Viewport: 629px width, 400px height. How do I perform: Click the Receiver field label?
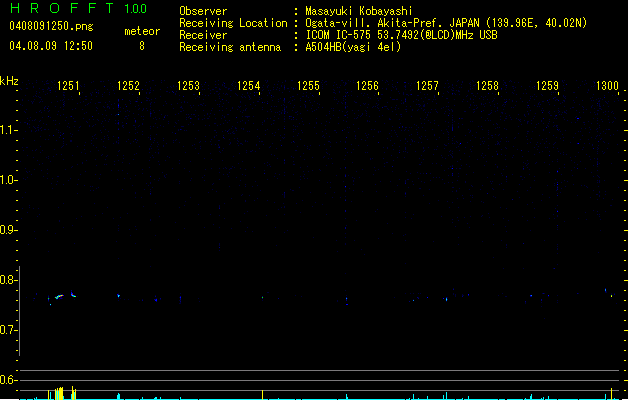(203, 35)
